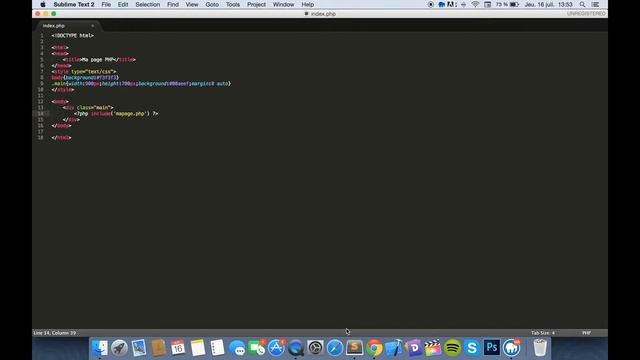Click the Adobe icon in menu bar
This screenshot has width=640, height=360.
(451, 4)
